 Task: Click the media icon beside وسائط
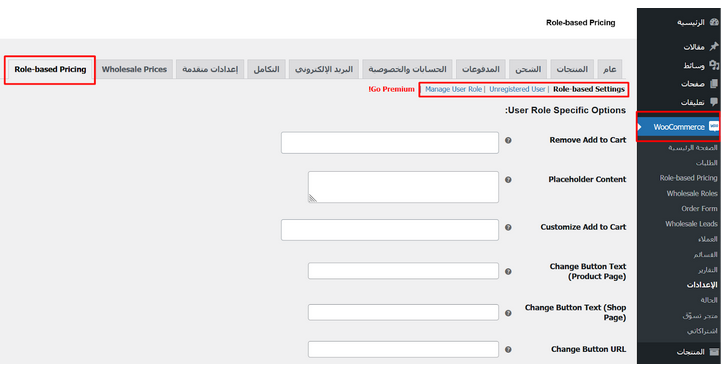click(714, 65)
